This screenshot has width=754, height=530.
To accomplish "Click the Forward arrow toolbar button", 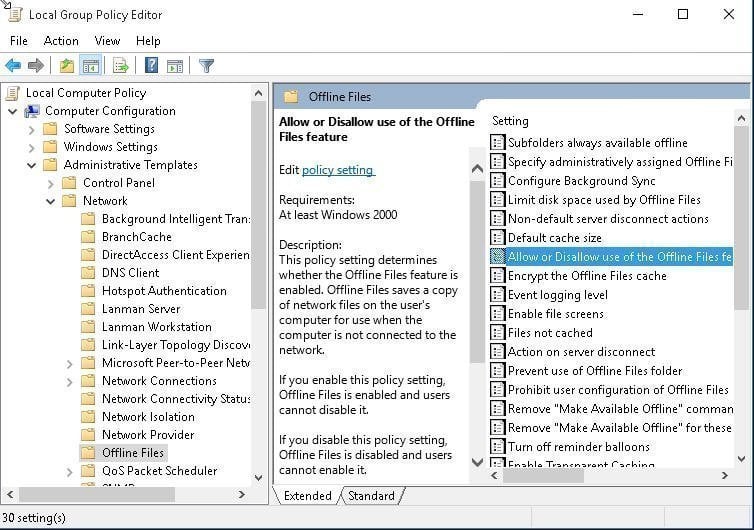I will [36, 65].
